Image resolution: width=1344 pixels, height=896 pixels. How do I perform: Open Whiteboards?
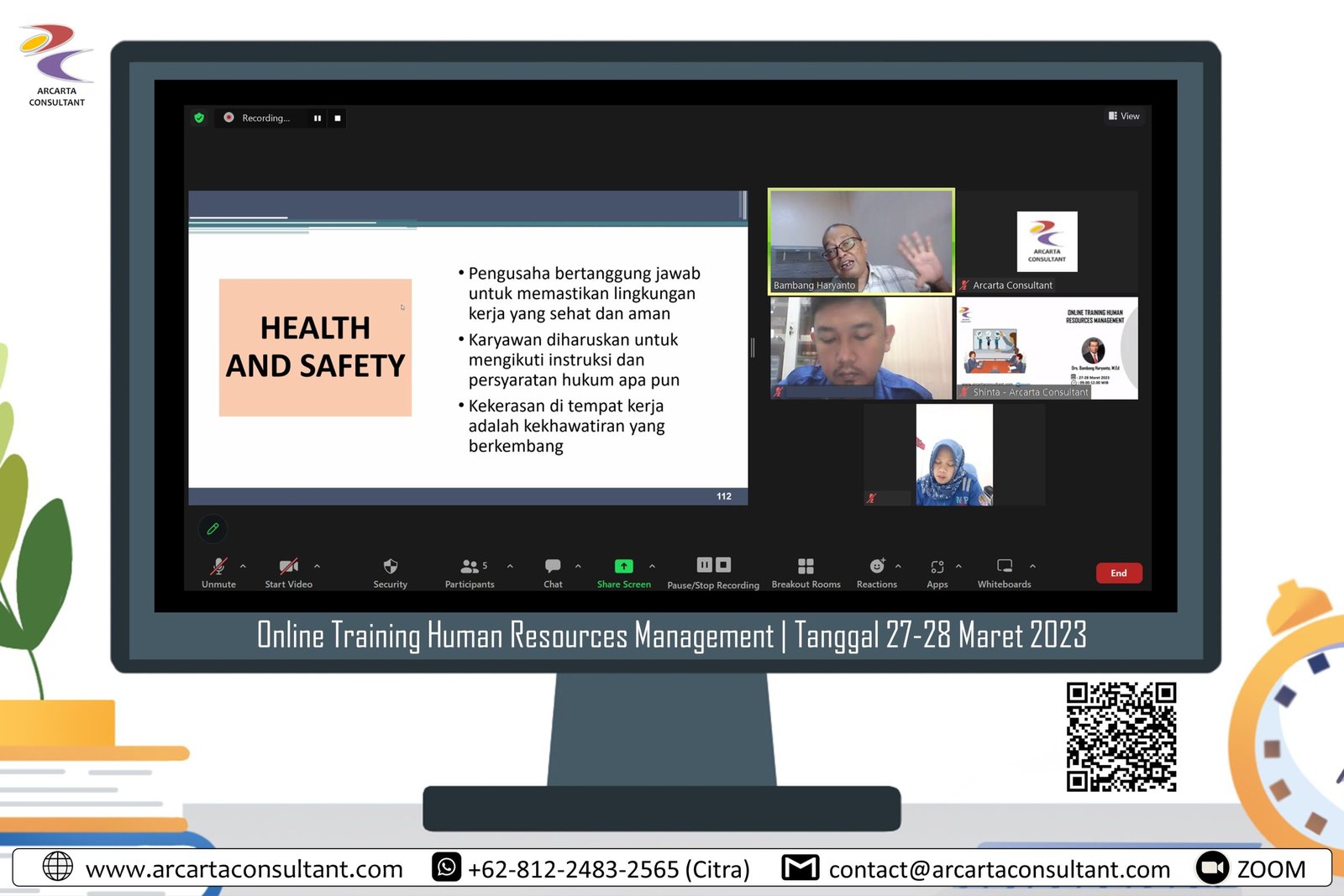[x=1005, y=567]
